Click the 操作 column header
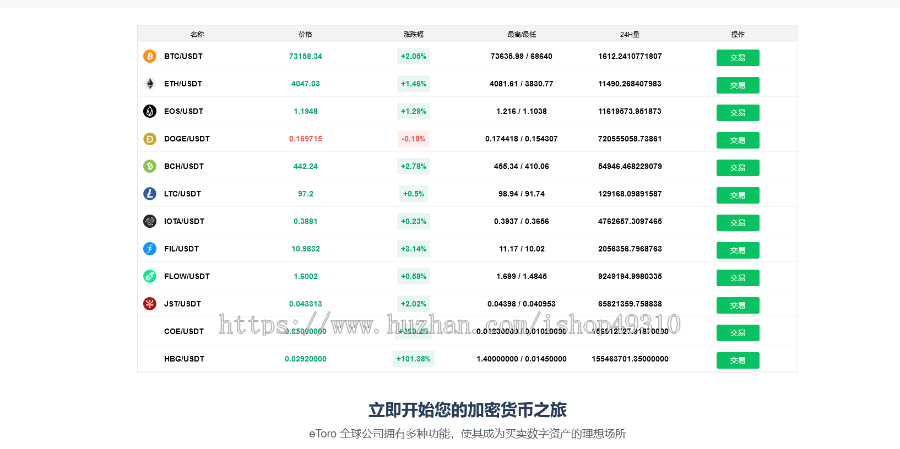The image size is (900, 449). tap(738, 34)
